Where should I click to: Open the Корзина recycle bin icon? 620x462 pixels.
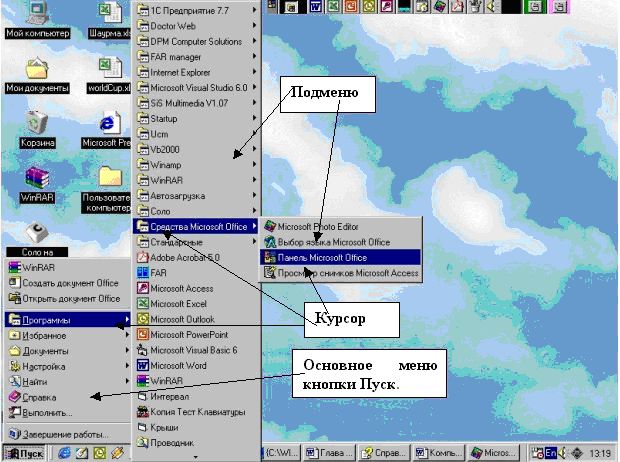pos(38,130)
